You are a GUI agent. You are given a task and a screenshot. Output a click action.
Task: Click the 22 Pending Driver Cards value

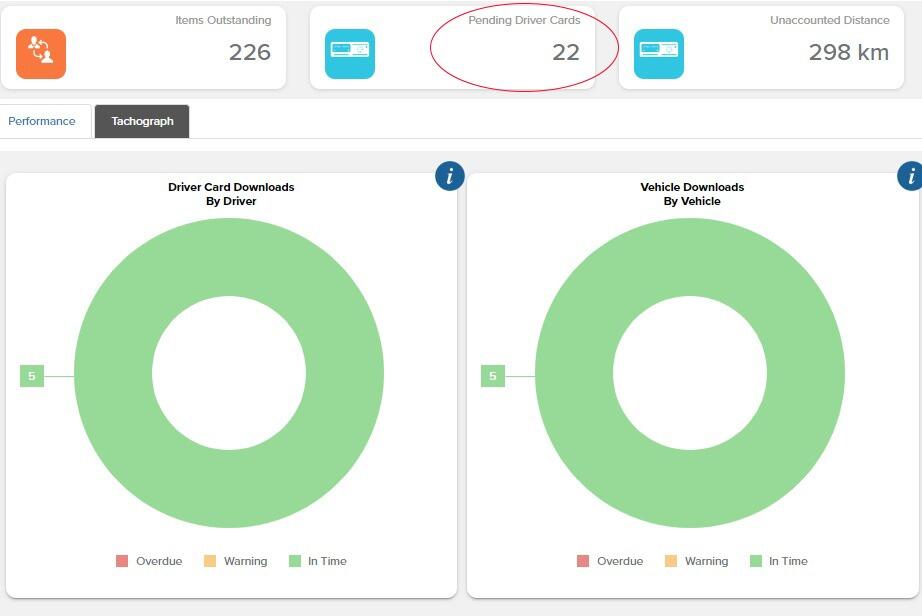(566, 52)
